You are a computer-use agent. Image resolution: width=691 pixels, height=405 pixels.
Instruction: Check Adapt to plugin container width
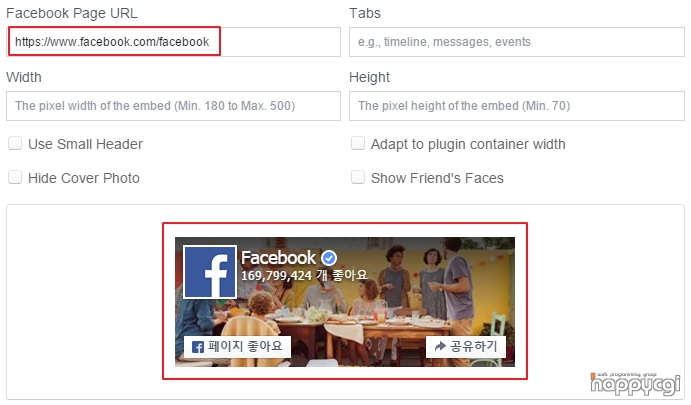coord(358,144)
